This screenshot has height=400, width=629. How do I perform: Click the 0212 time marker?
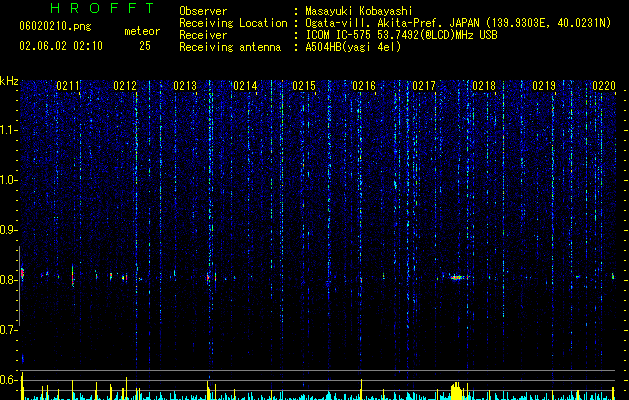point(125,86)
